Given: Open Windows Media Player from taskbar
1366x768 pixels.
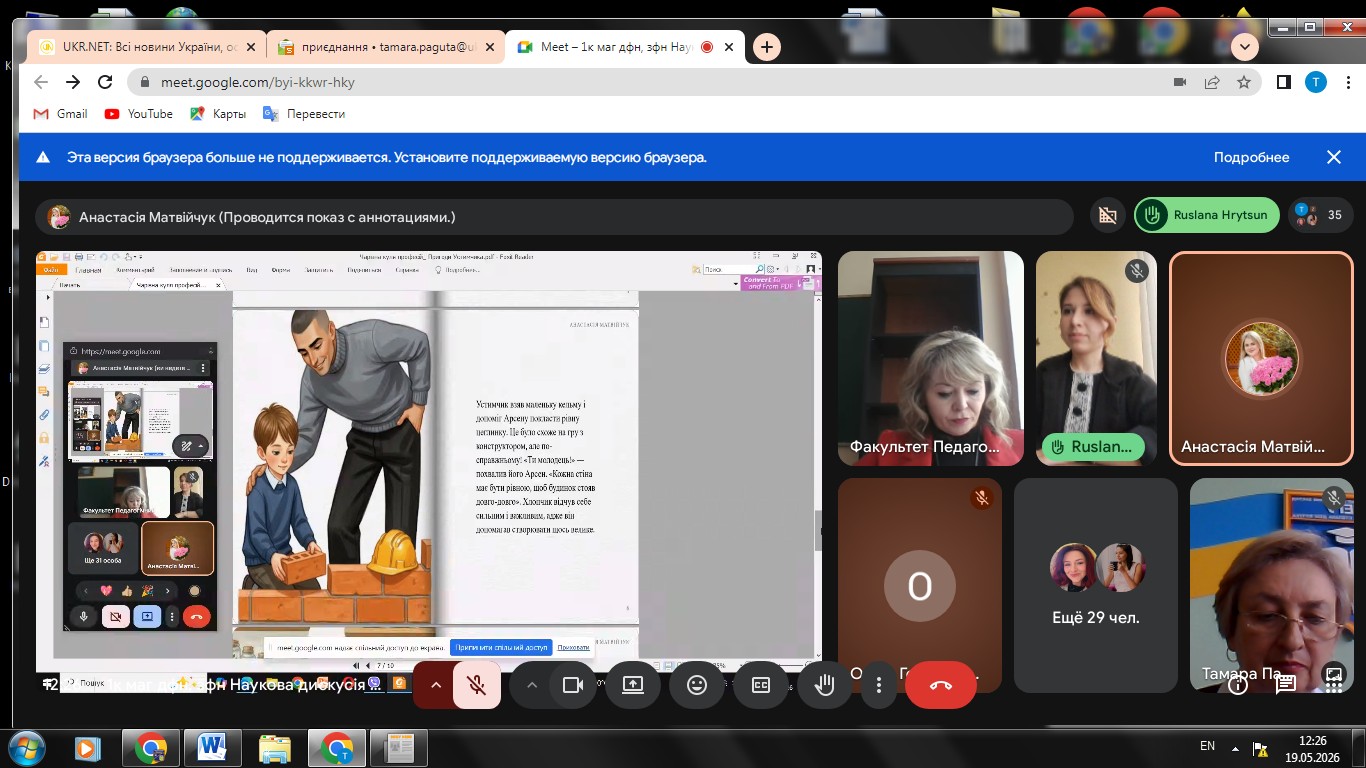Looking at the screenshot, I should (87, 747).
